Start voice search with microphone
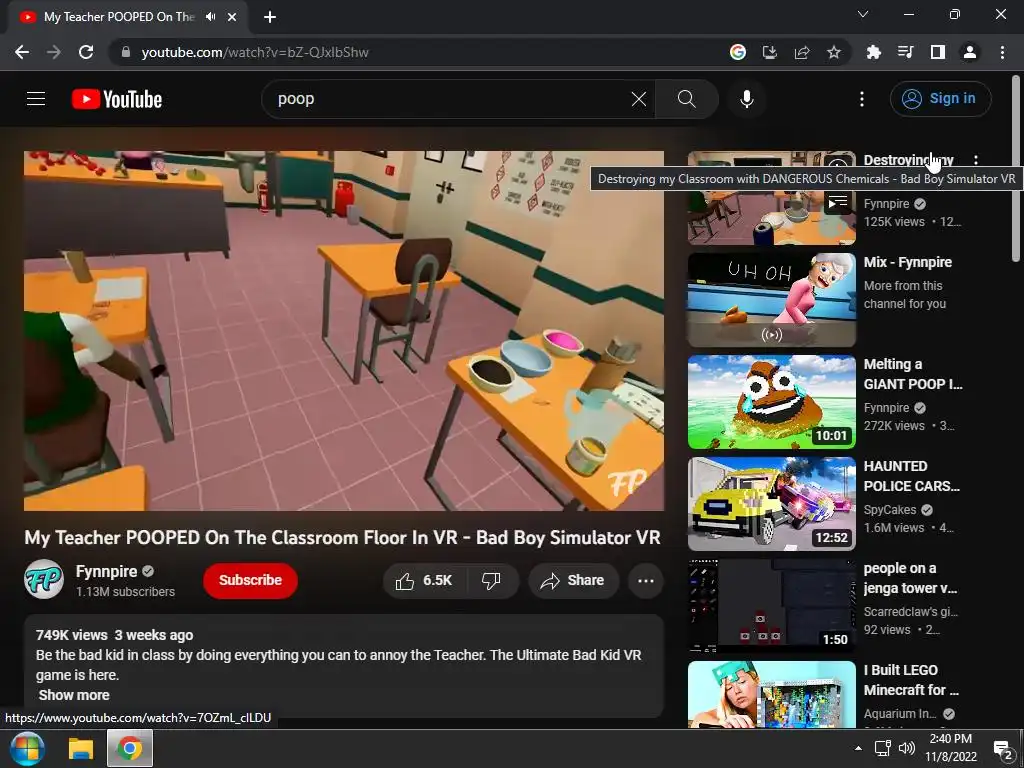 coord(746,99)
